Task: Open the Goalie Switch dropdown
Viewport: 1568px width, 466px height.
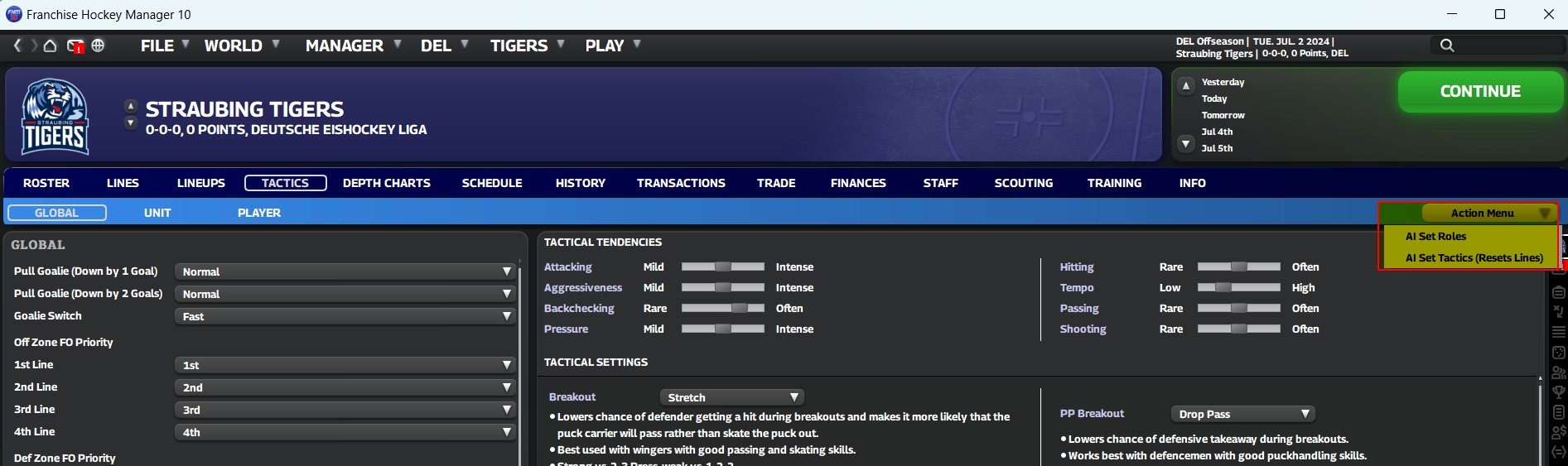Action: (345, 316)
